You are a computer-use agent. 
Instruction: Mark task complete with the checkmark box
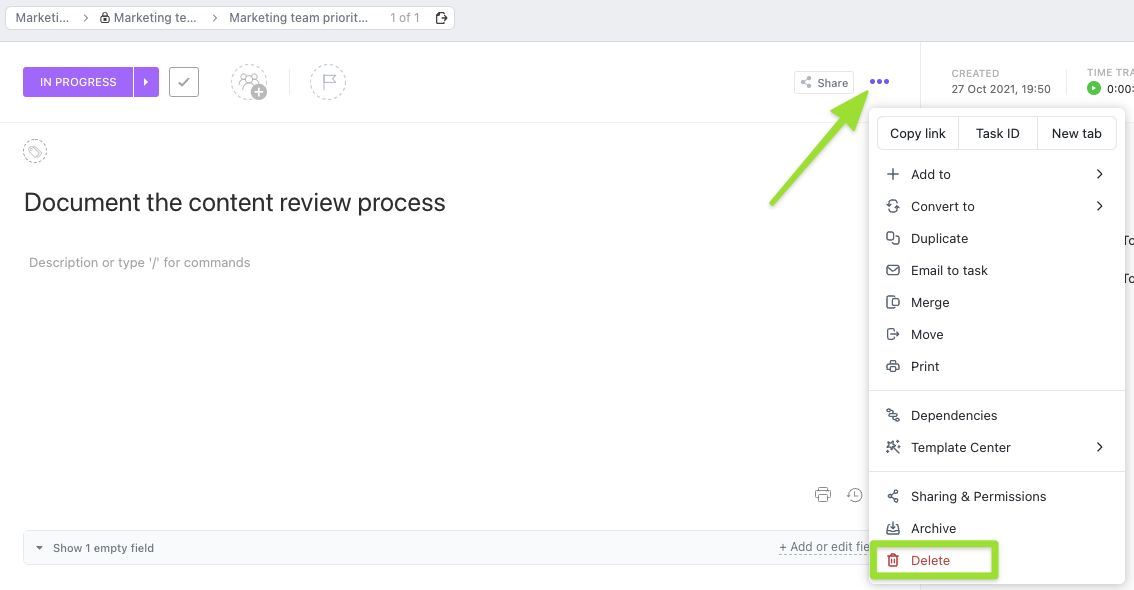184,82
